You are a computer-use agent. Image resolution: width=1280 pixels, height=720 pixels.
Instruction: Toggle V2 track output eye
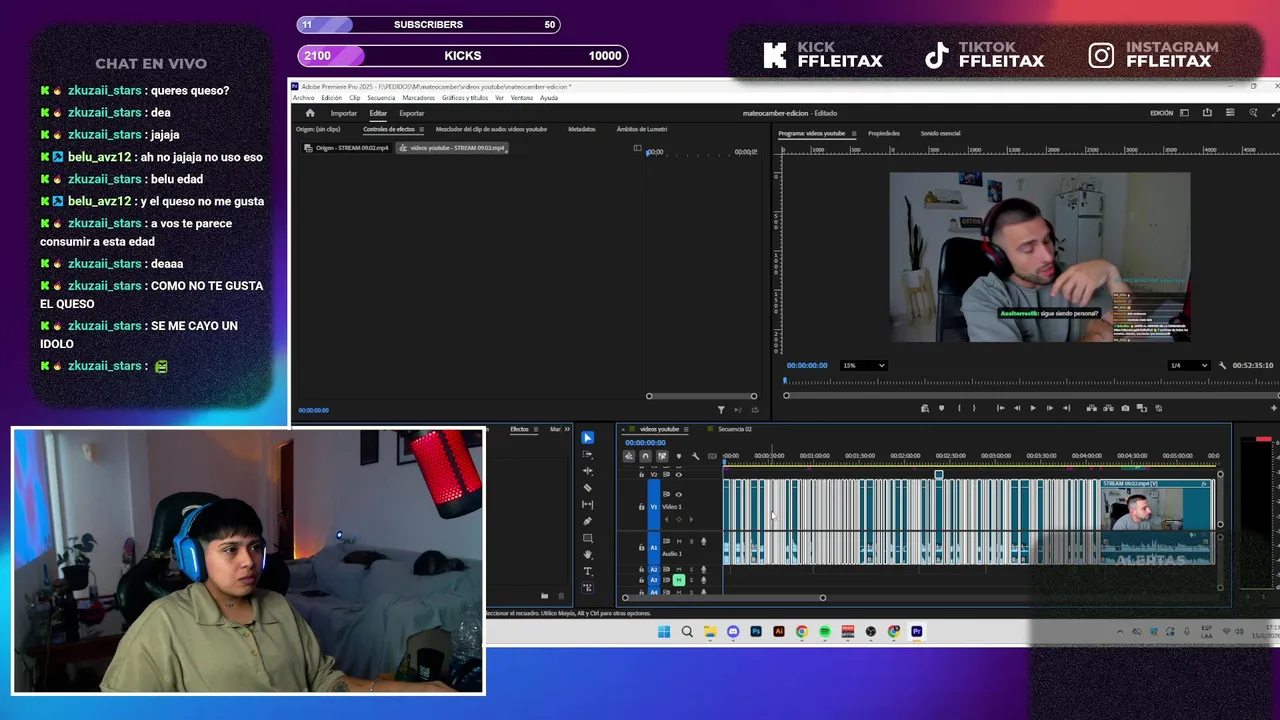[678, 474]
